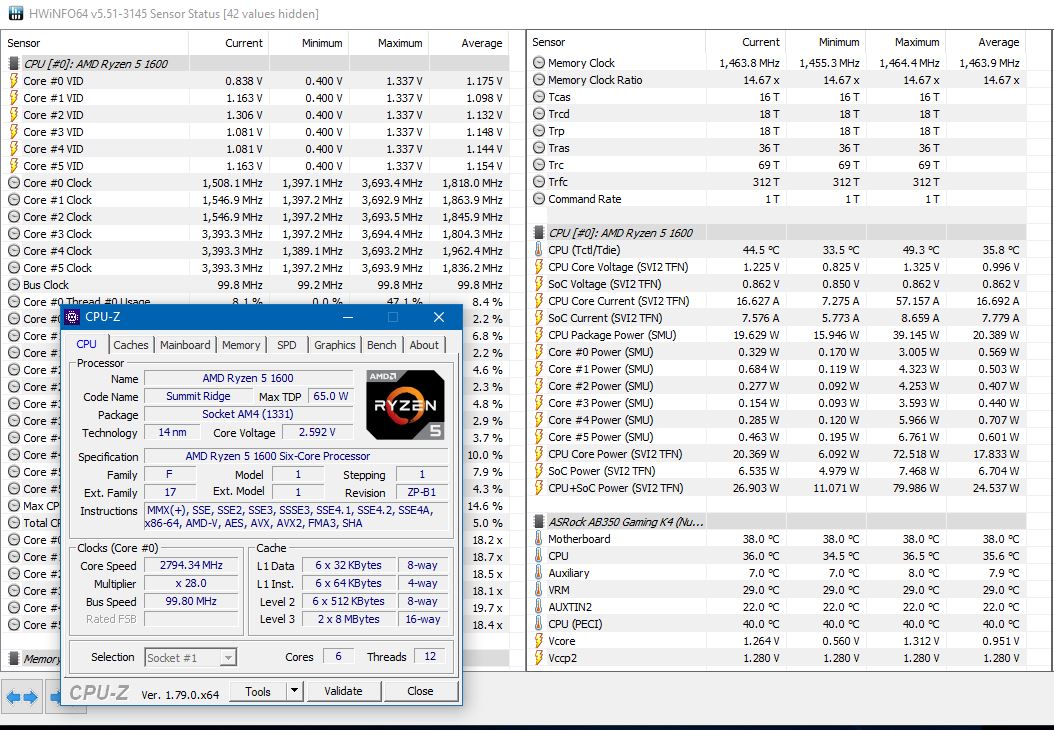This screenshot has width=1054, height=730.
Task: Click the Tools button in CPU-Z
Action: [x=258, y=691]
